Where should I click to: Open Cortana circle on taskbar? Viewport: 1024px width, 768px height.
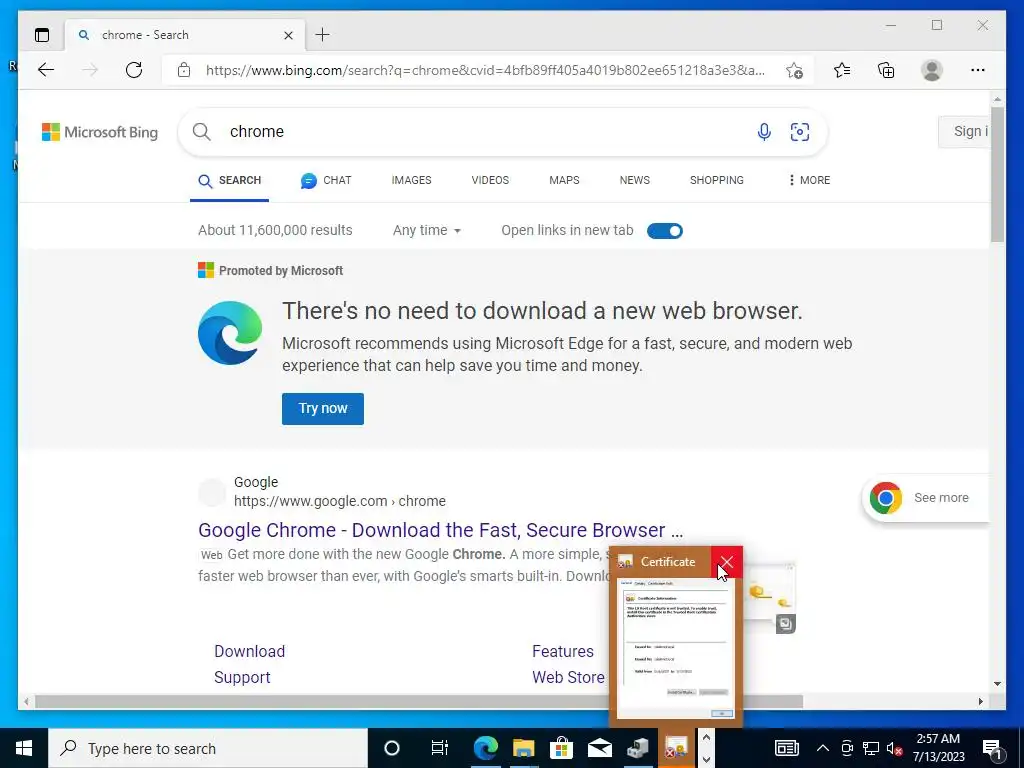pyautogui.click(x=391, y=748)
